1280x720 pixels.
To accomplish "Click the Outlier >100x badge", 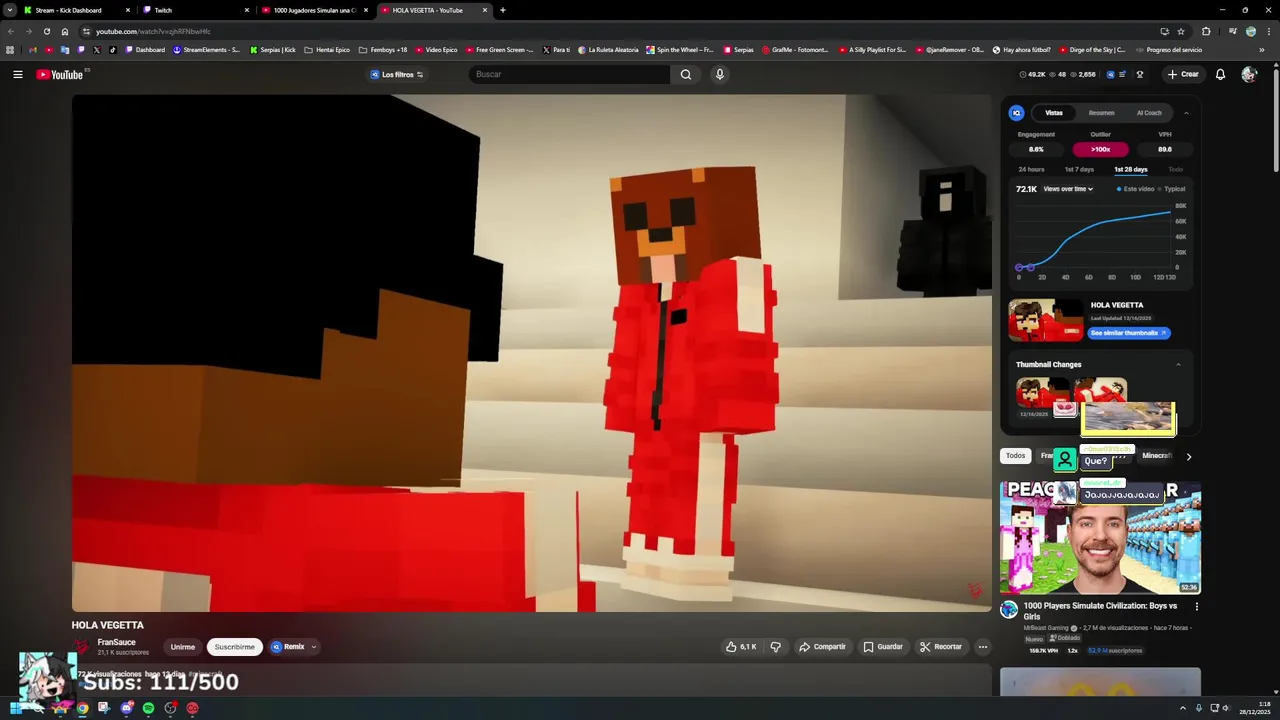I will click(1100, 149).
